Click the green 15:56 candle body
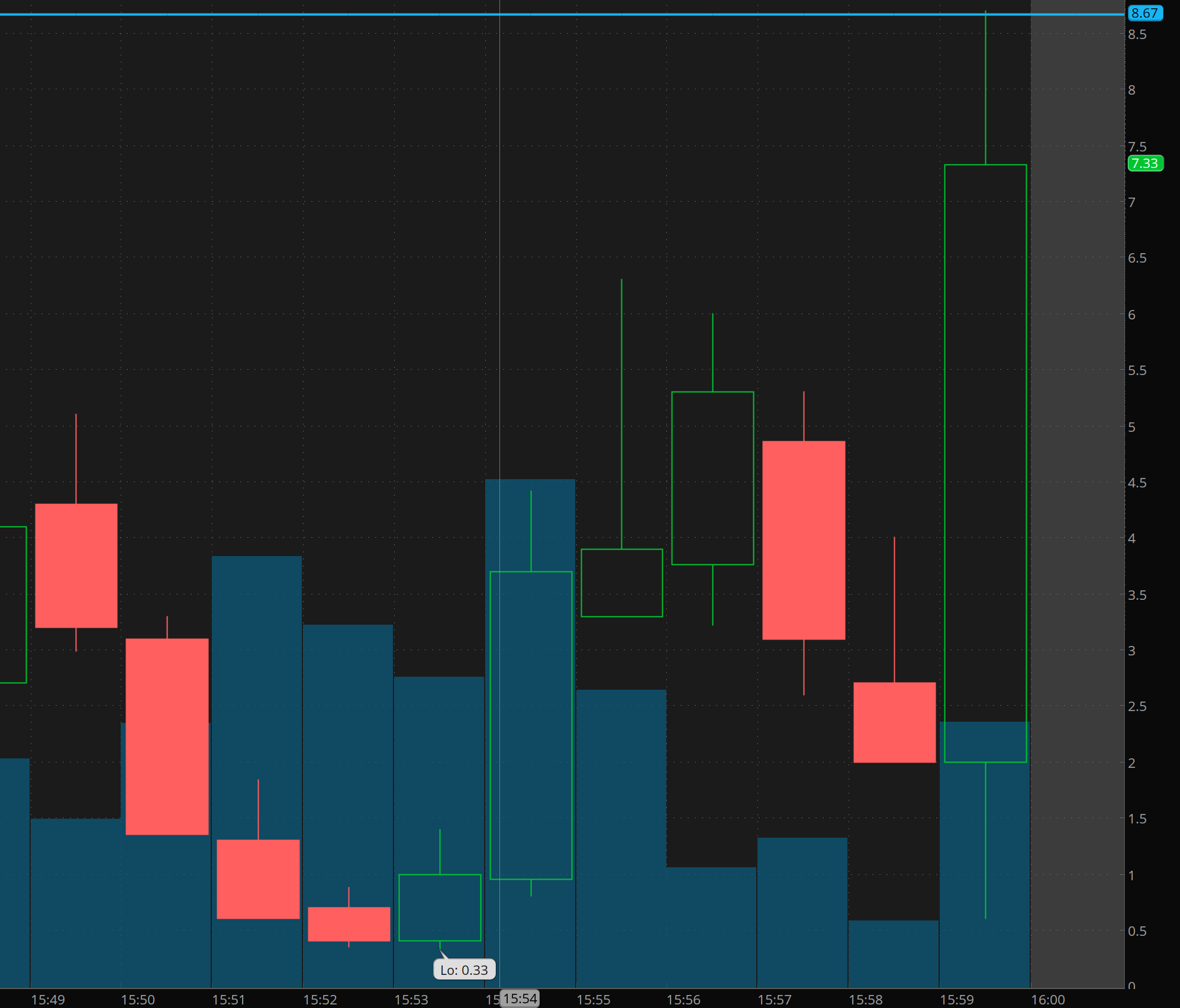 coord(712,477)
